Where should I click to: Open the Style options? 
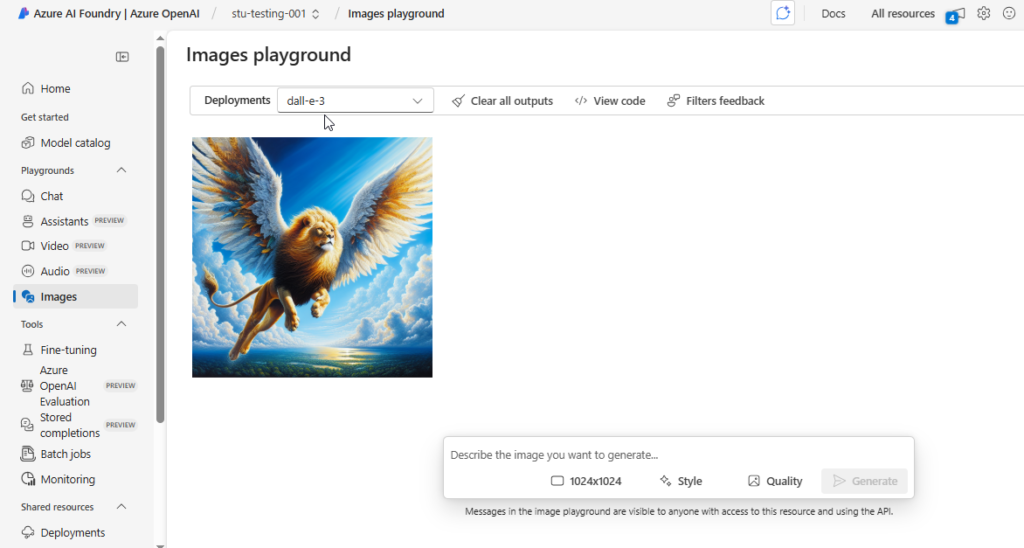pos(680,481)
